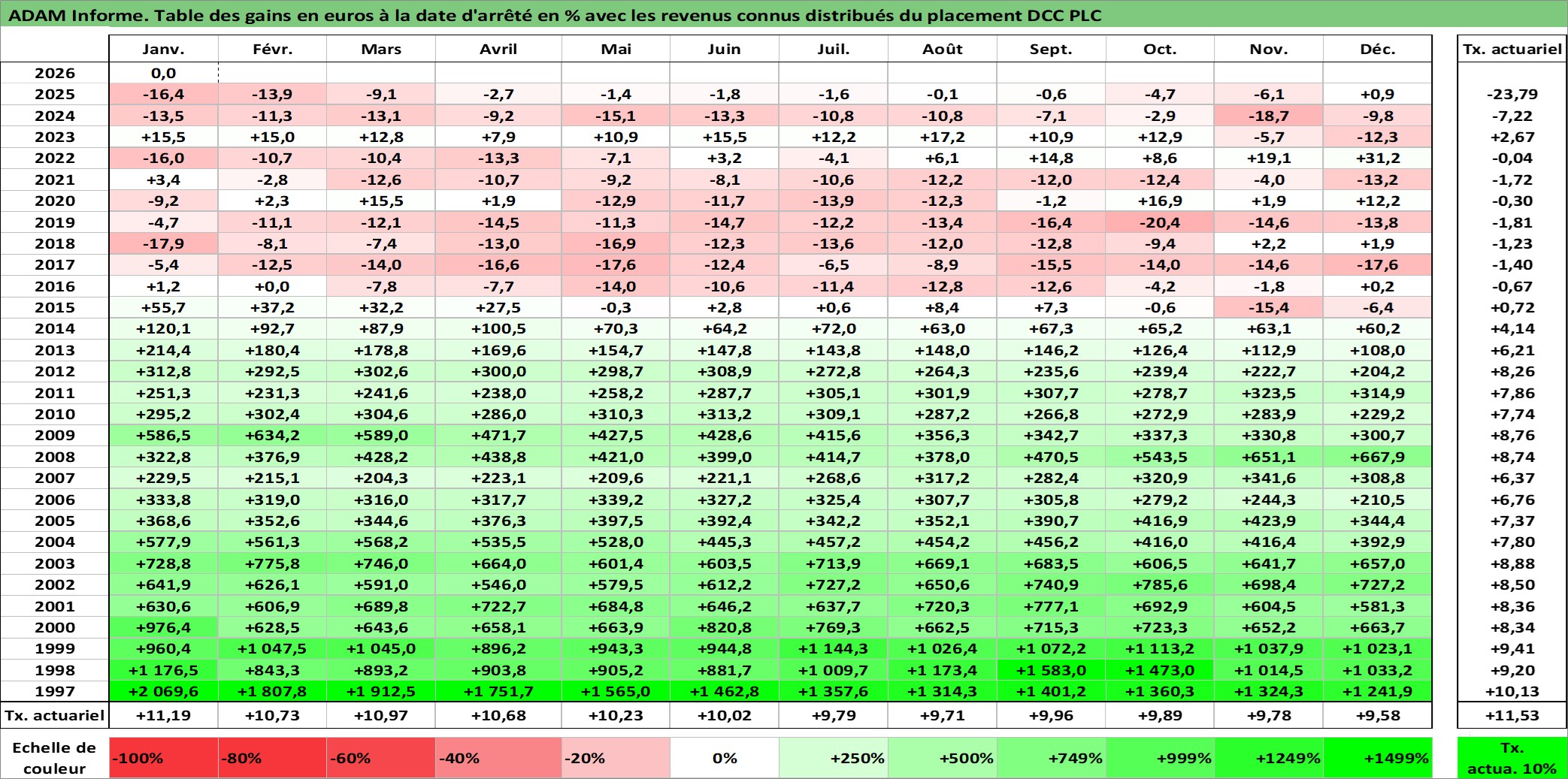Click the -100% red color scale cell
Screen dimensions: 1568x779
pyautogui.click(x=163, y=758)
